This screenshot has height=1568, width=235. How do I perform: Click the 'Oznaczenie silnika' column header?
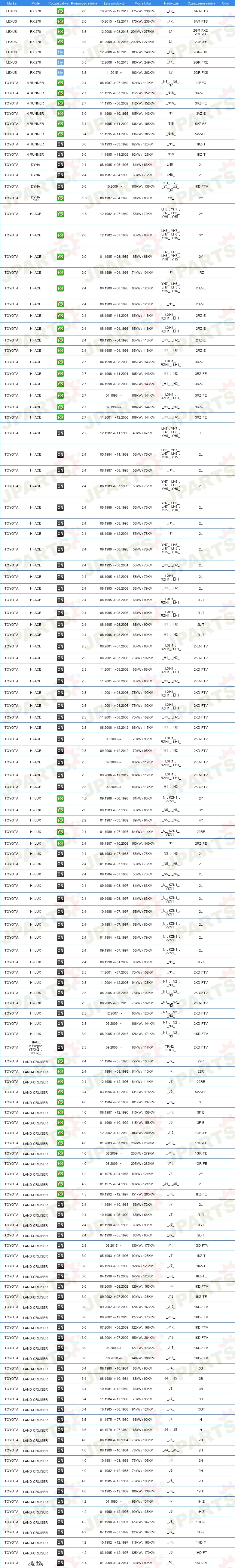pos(201,3)
